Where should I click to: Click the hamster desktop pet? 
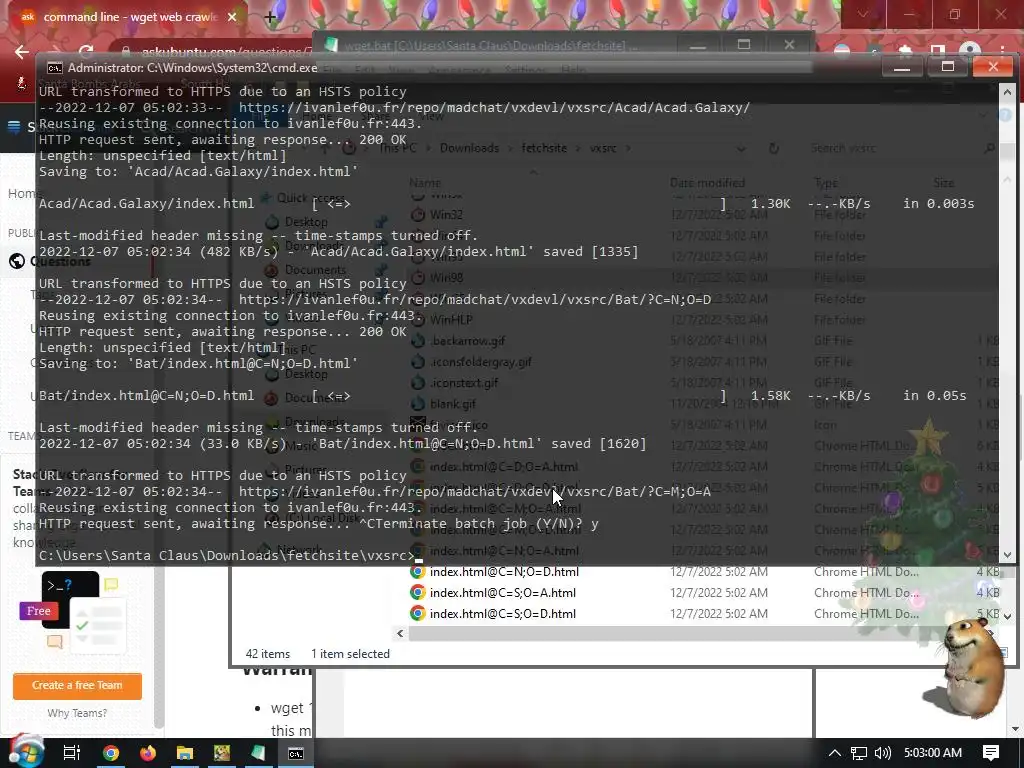(972, 667)
